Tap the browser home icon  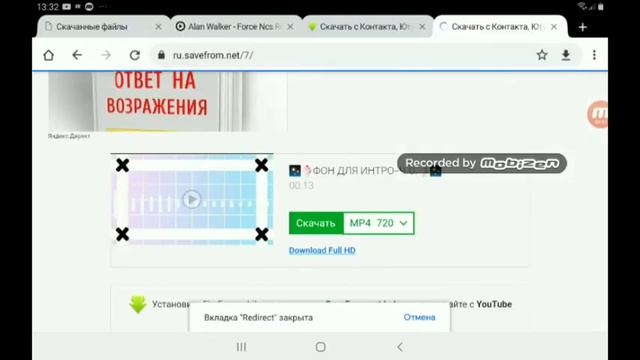pos(49,55)
